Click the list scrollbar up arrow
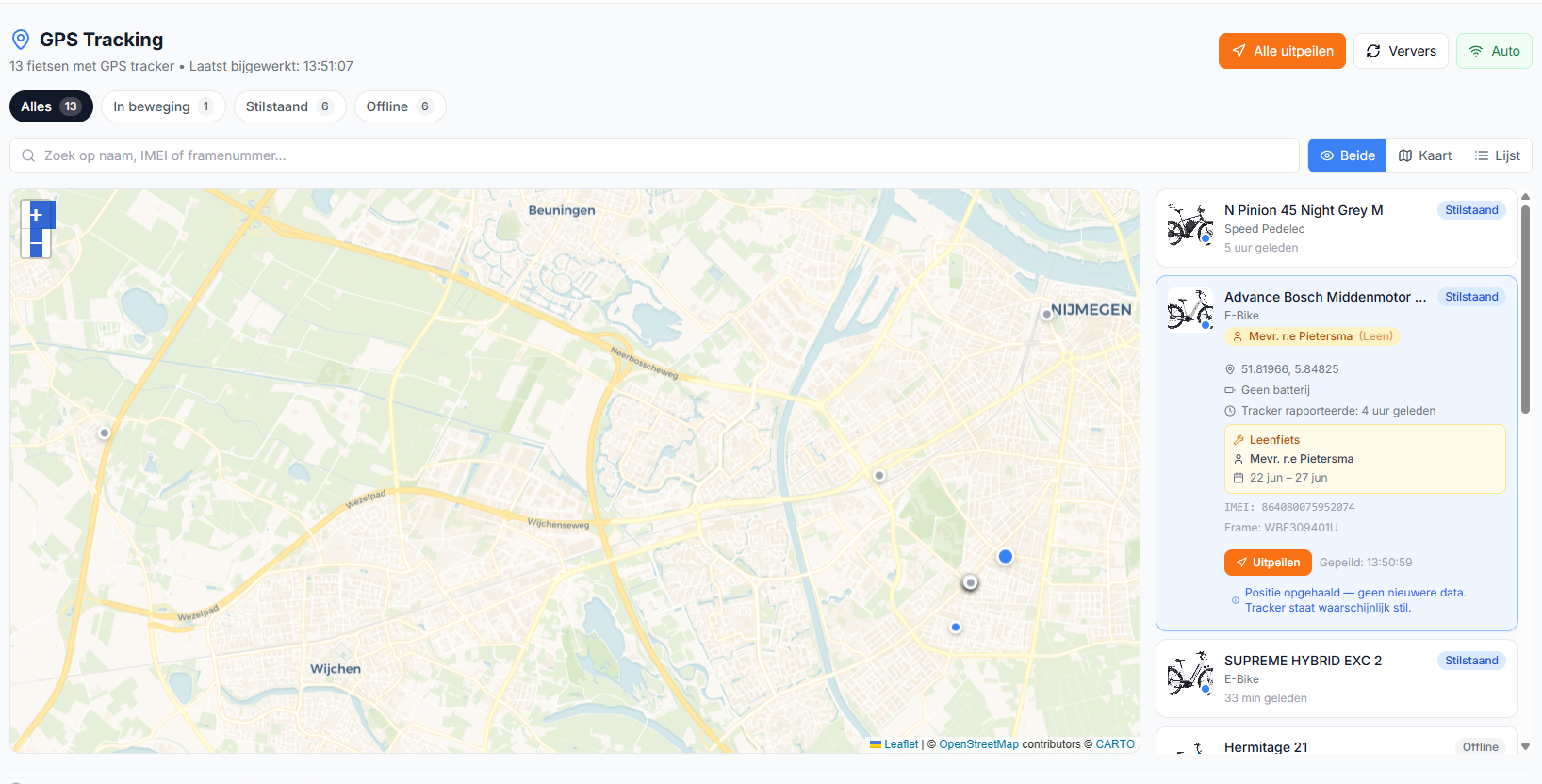Image resolution: width=1542 pixels, height=784 pixels. click(x=1525, y=196)
